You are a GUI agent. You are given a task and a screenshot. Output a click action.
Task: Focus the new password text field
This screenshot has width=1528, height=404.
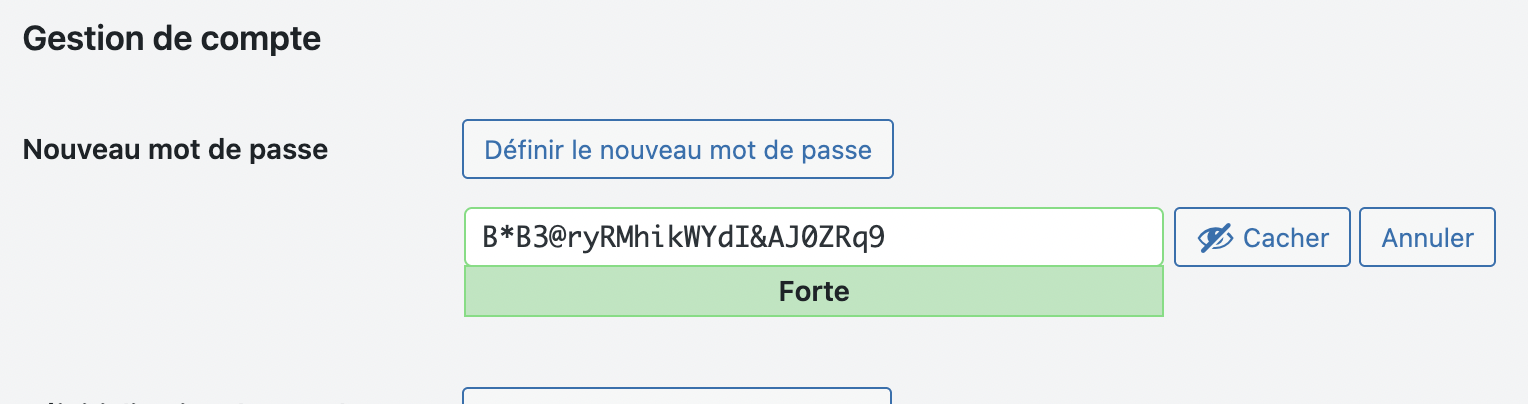[813, 237]
